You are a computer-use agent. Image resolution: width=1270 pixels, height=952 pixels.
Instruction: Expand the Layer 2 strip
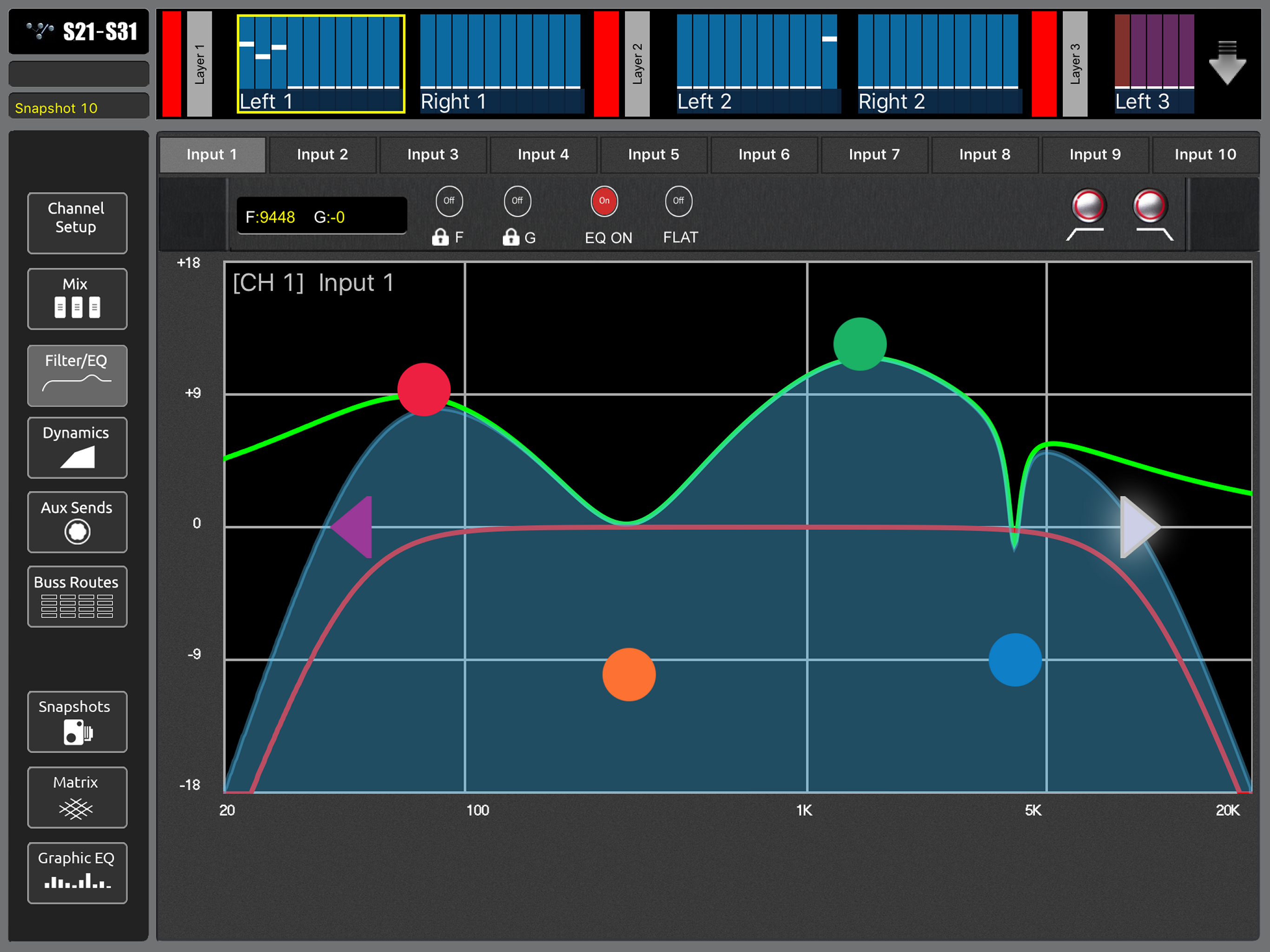[x=637, y=63]
